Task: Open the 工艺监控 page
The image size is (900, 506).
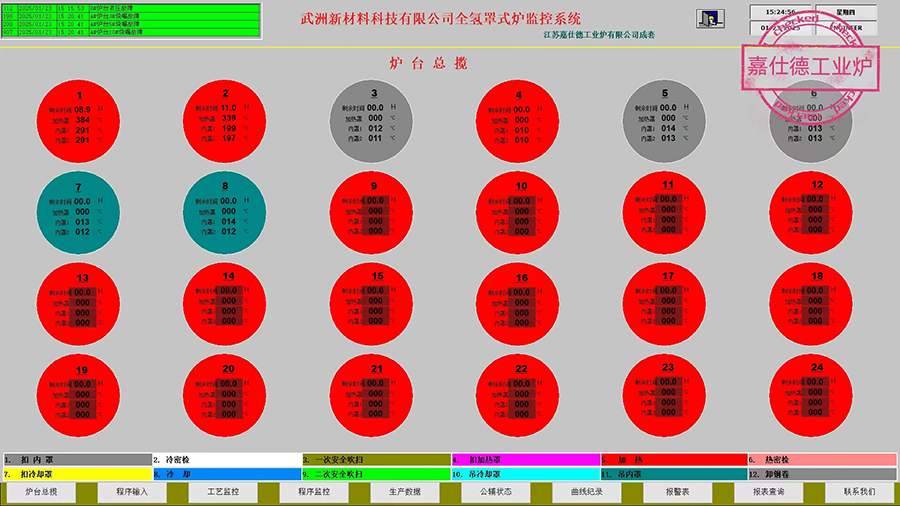Action: pyautogui.click(x=223, y=492)
